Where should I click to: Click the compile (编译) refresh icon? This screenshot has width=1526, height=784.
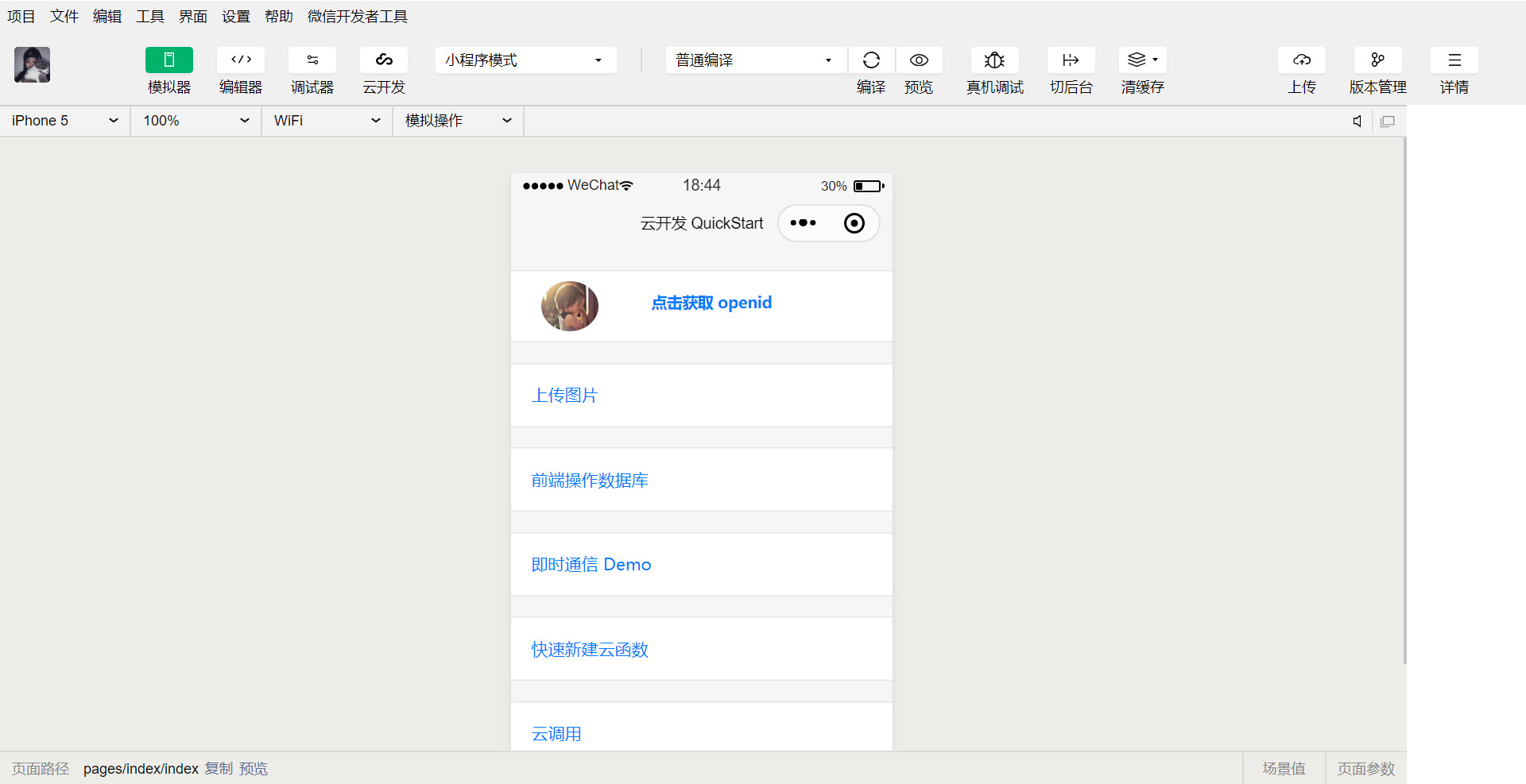click(x=871, y=60)
